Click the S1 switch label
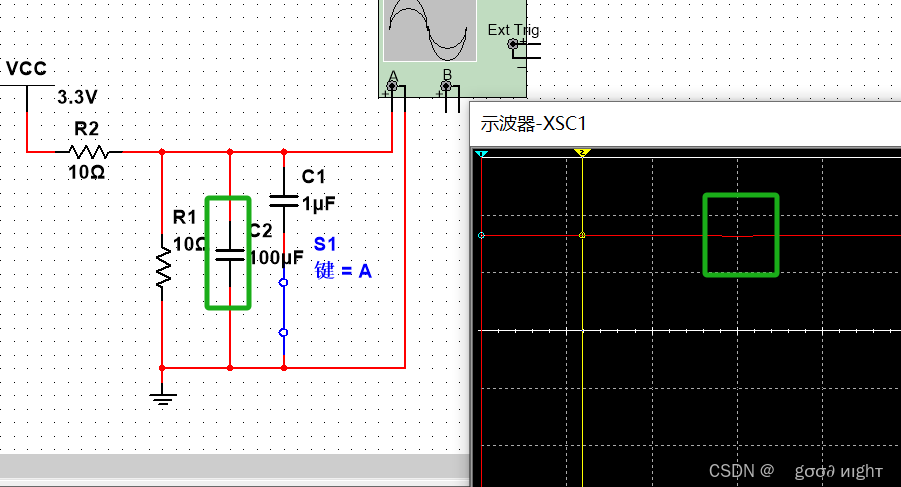The width and height of the screenshot is (901, 487). 325,244
